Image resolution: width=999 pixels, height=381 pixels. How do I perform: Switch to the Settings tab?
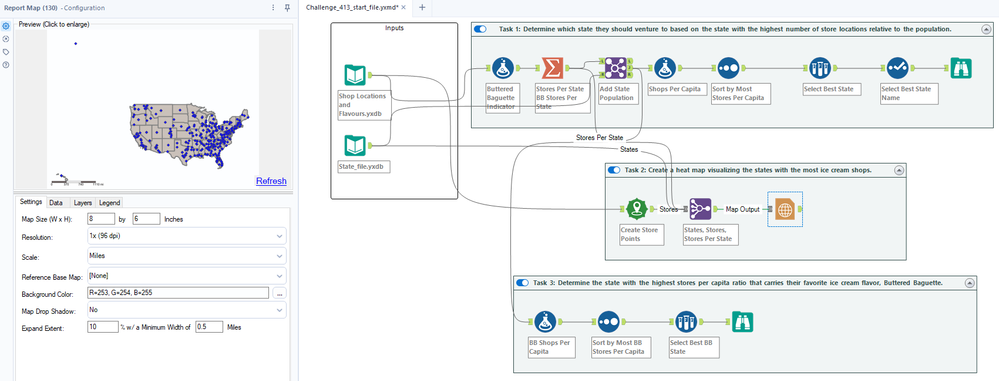(x=31, y=202)
